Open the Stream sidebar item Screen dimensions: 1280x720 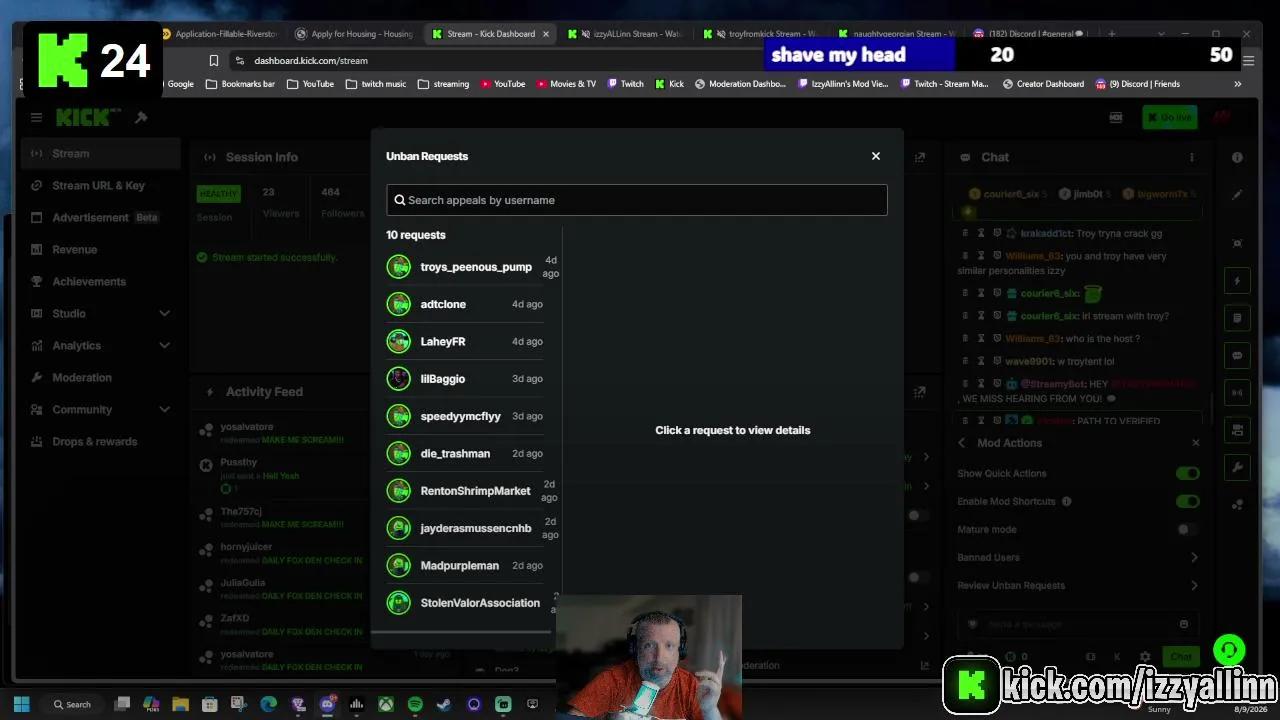(x=100, y=153)
